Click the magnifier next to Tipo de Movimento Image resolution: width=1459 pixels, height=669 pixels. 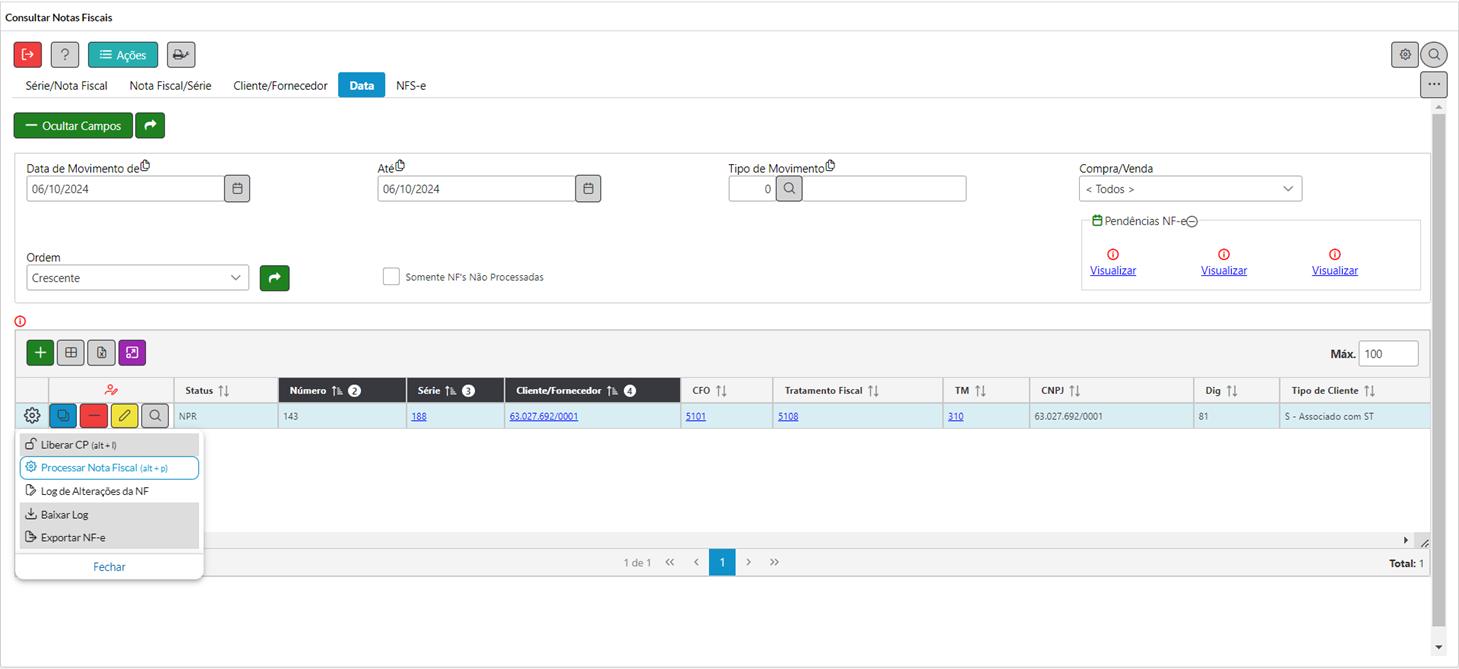point(789,189)
